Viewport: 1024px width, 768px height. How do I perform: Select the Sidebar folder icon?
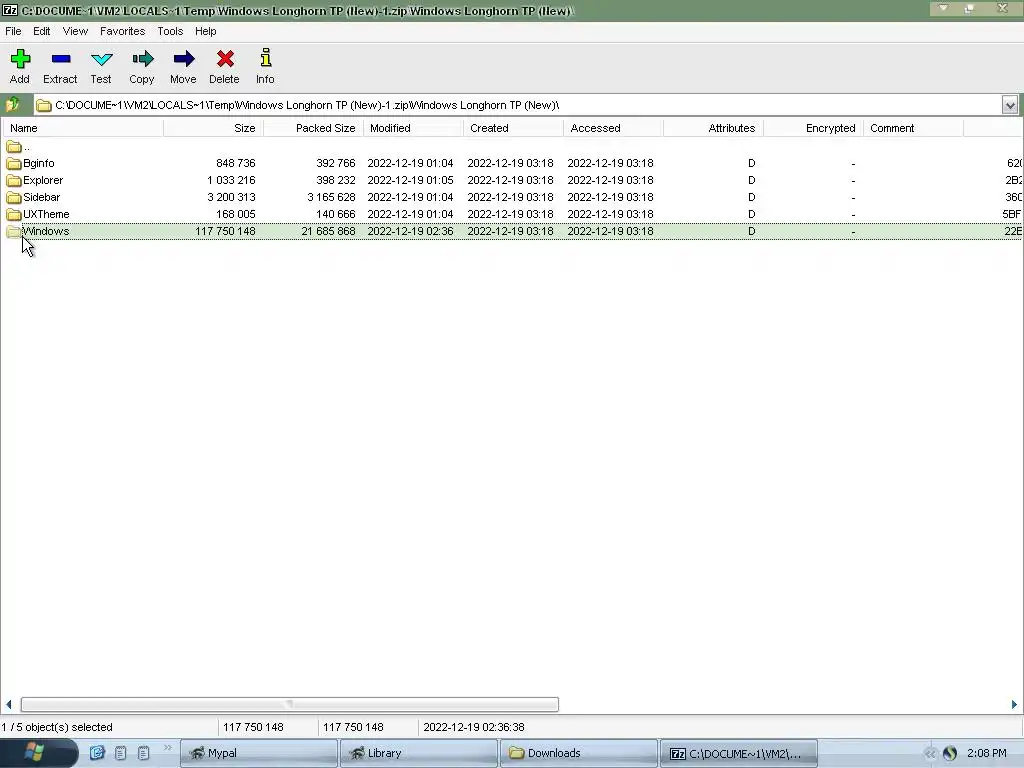click(x=14, y=197)
